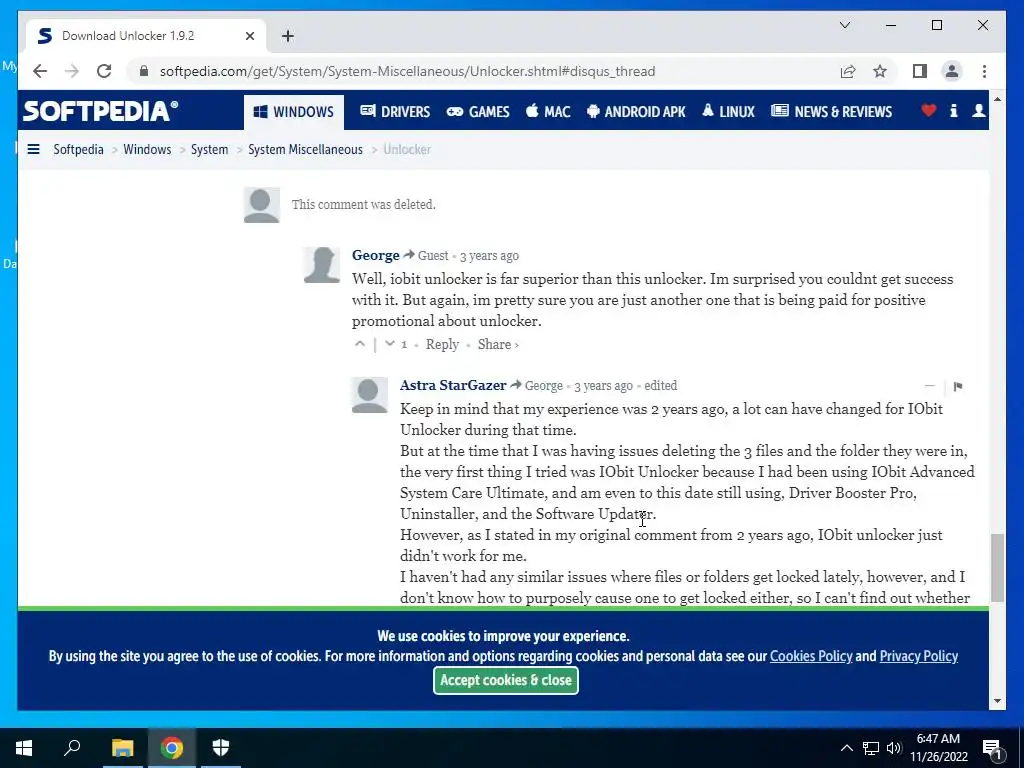
Task: Open the Drivers section
Action: pyautogui.click(x=395, y=112)
